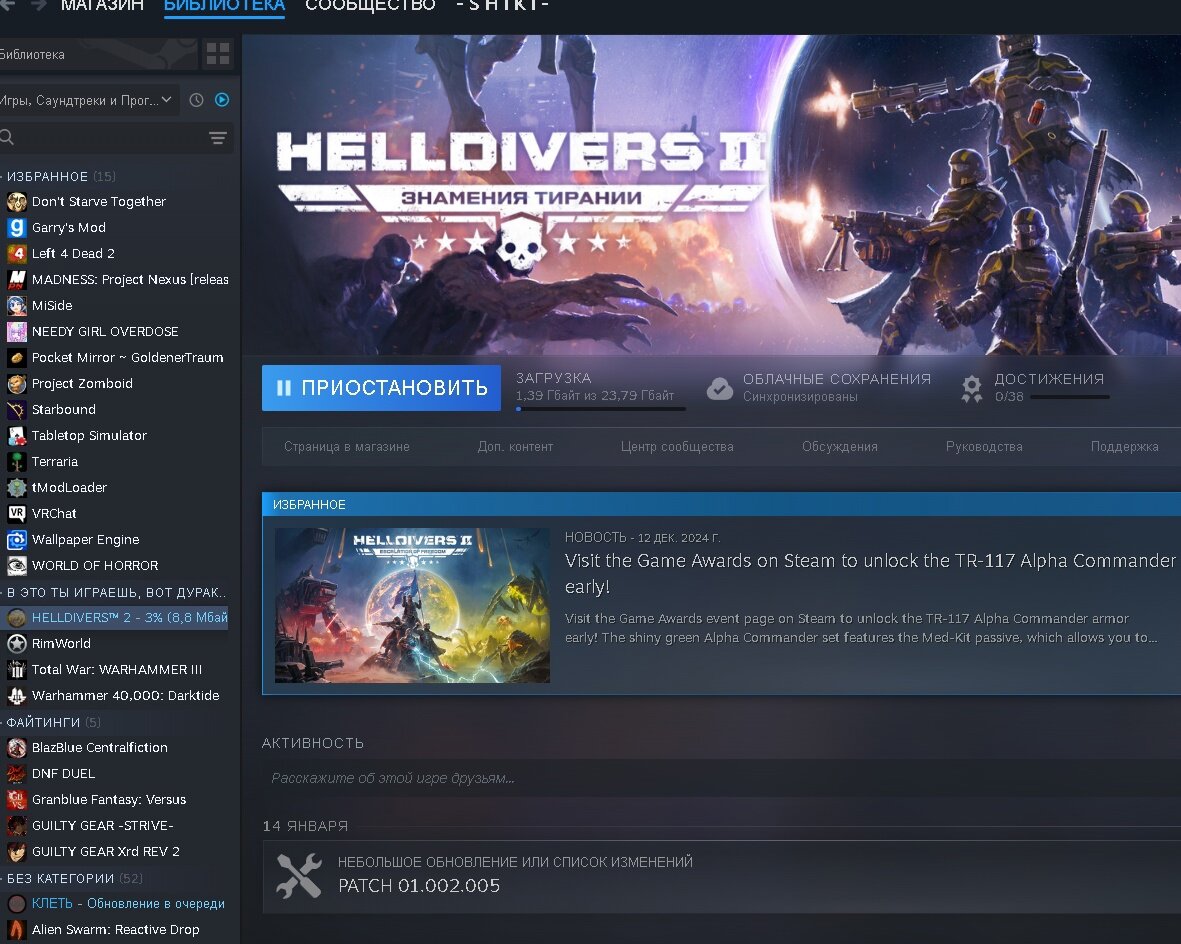Select MADNESS: Project Nexus icon
The height and width of the screenshot is (944, 1181).
coord(17,280)
